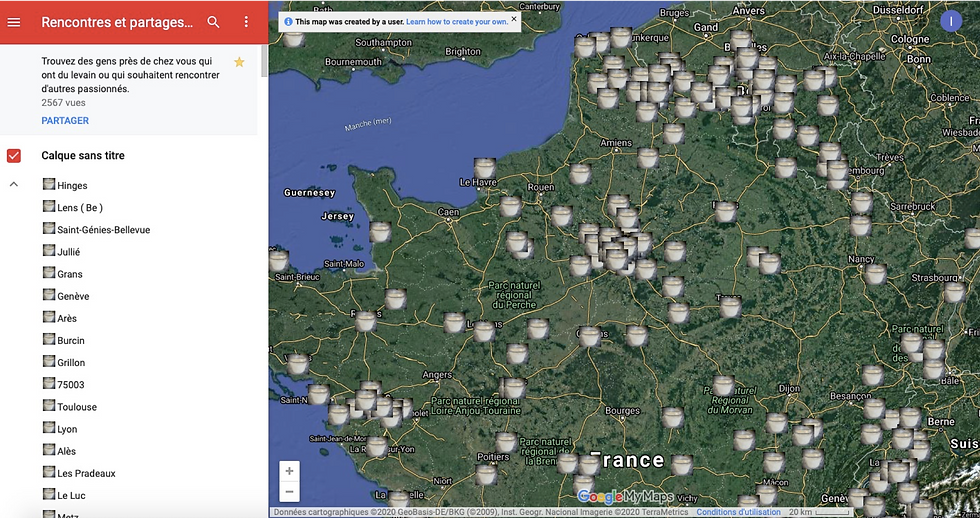Click the jar marker west of Caen on the peninsula
This screenshot has height=518, width=980.
click(379, 232)
